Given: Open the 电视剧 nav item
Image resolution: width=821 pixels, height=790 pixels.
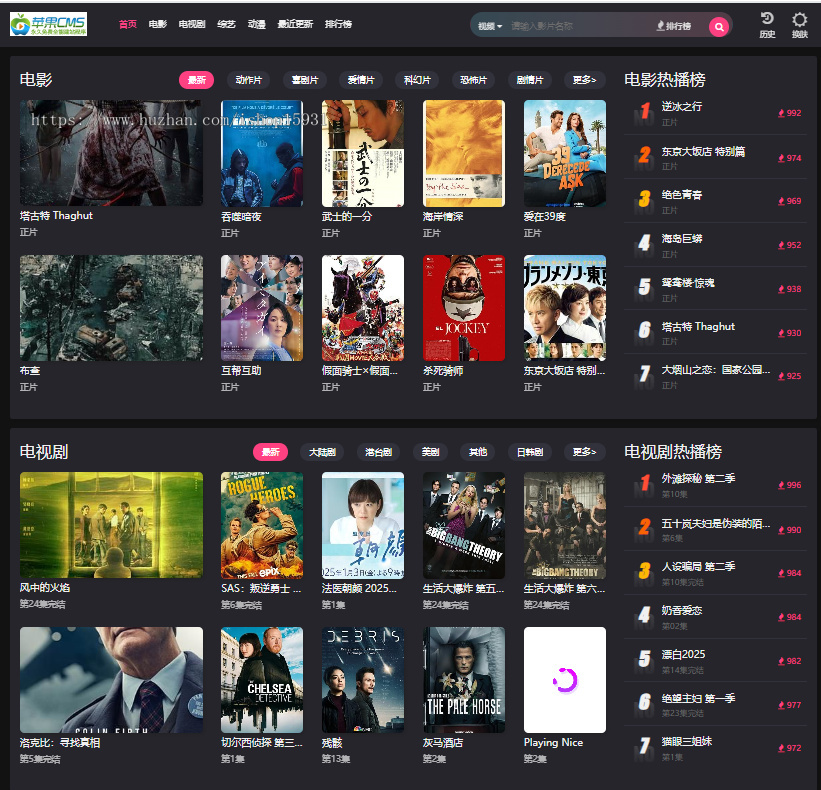Looking at the screenshot, I should click(x=192, y=24).
